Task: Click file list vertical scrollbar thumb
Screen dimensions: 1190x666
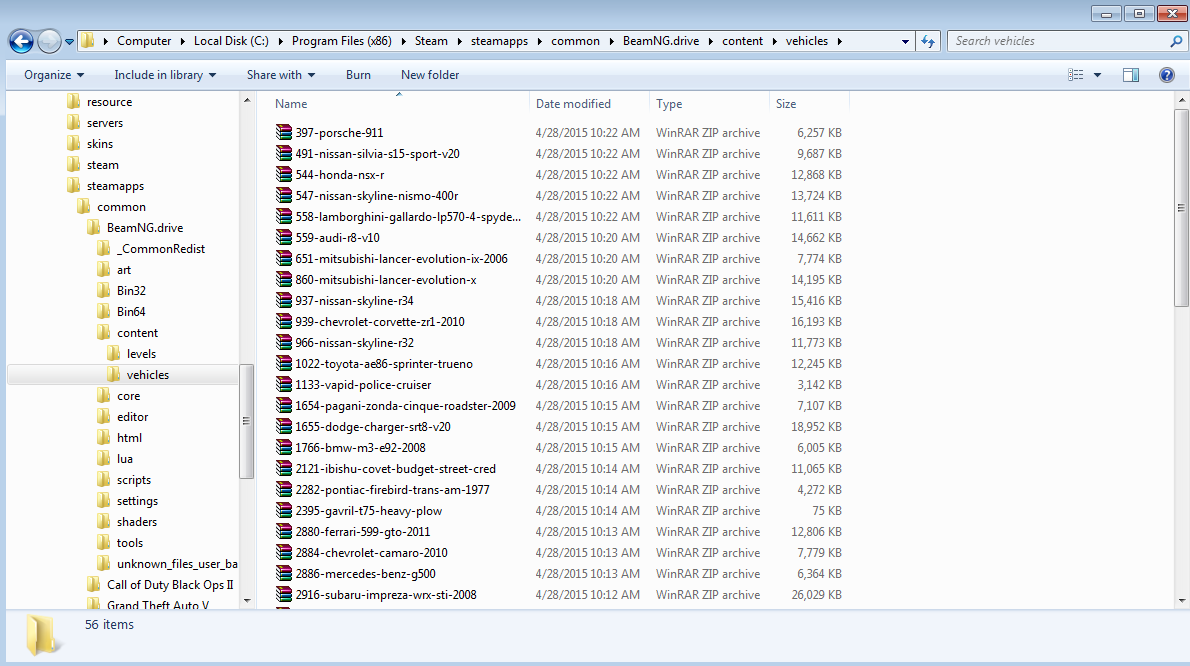Action: pos(1181,208)
